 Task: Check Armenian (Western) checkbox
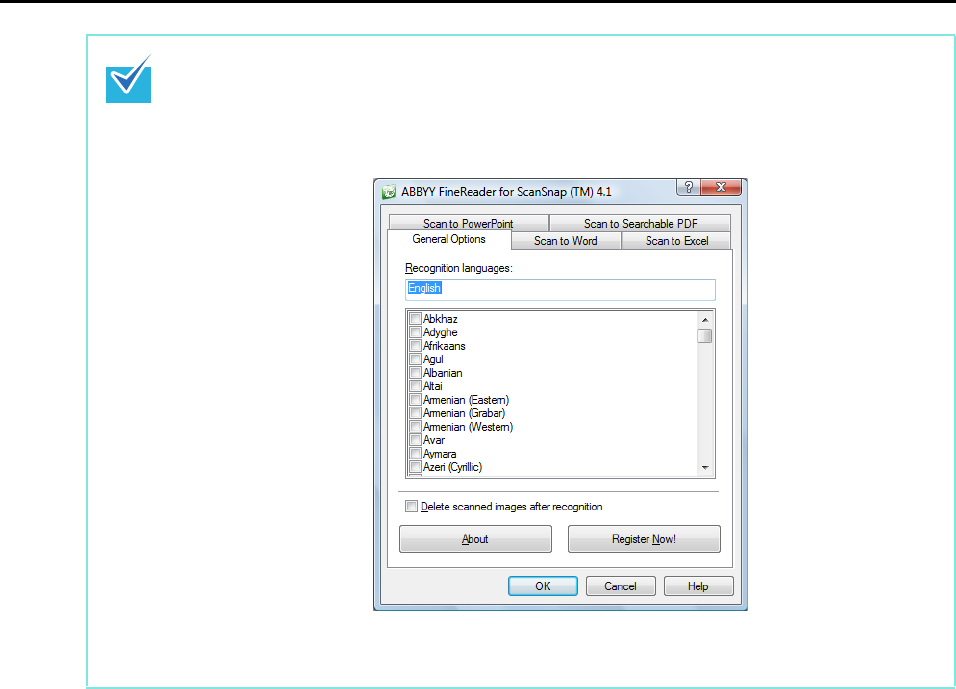415,427
